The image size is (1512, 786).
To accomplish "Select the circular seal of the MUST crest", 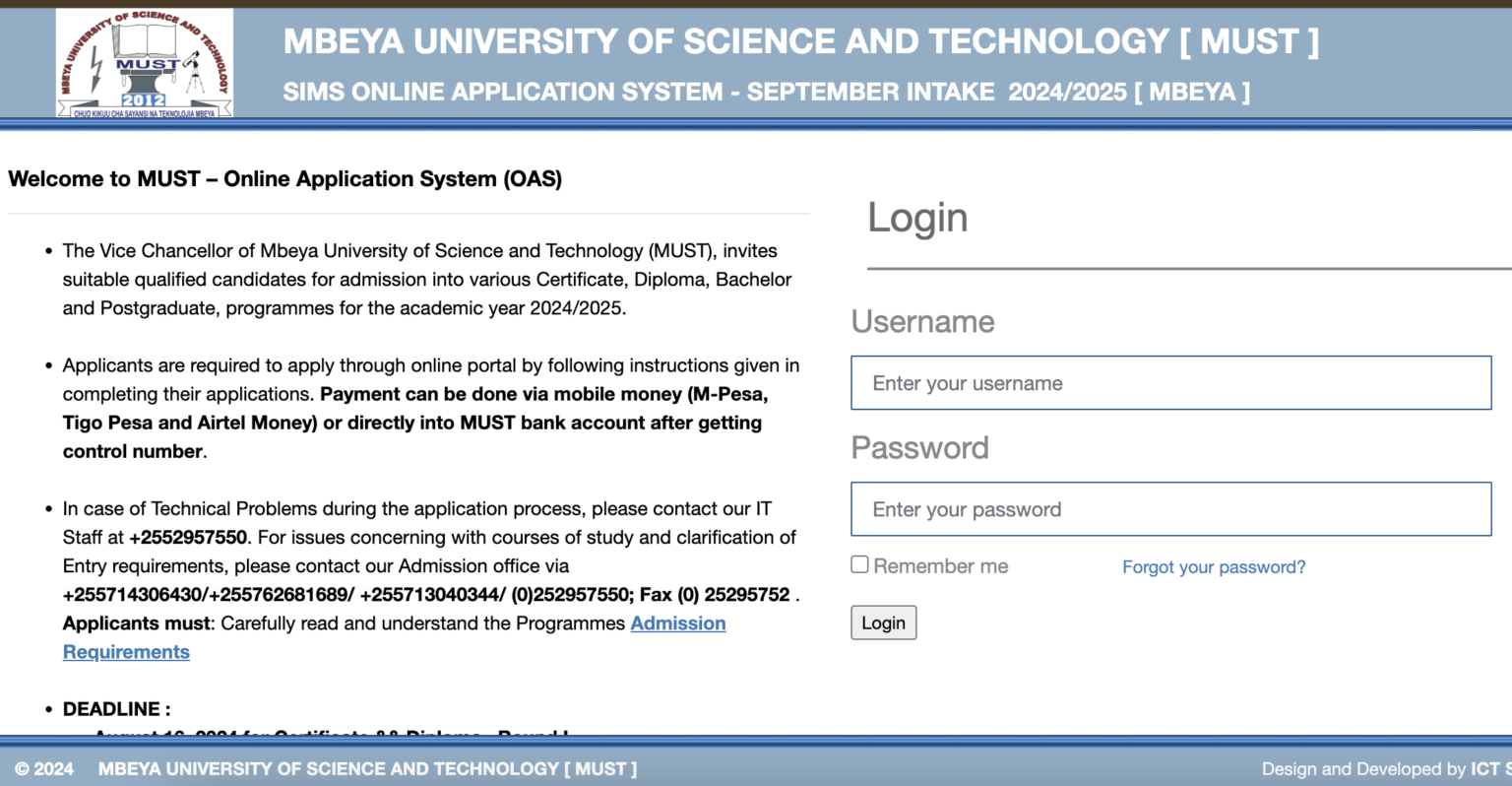I will click(x=144, y=62).
